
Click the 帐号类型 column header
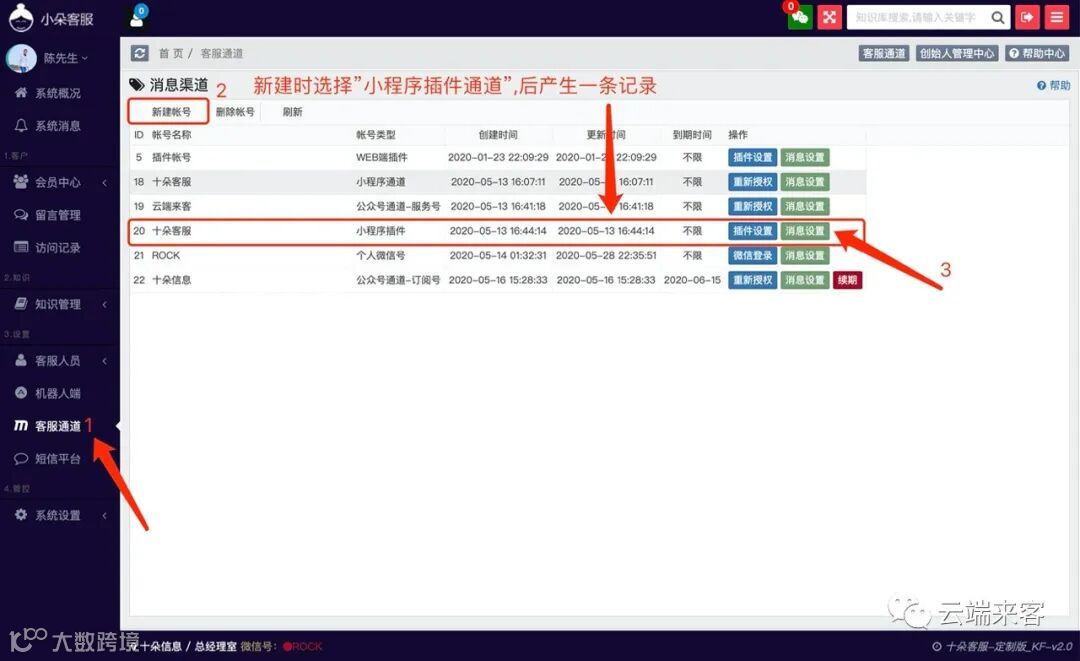coord(375,135)
